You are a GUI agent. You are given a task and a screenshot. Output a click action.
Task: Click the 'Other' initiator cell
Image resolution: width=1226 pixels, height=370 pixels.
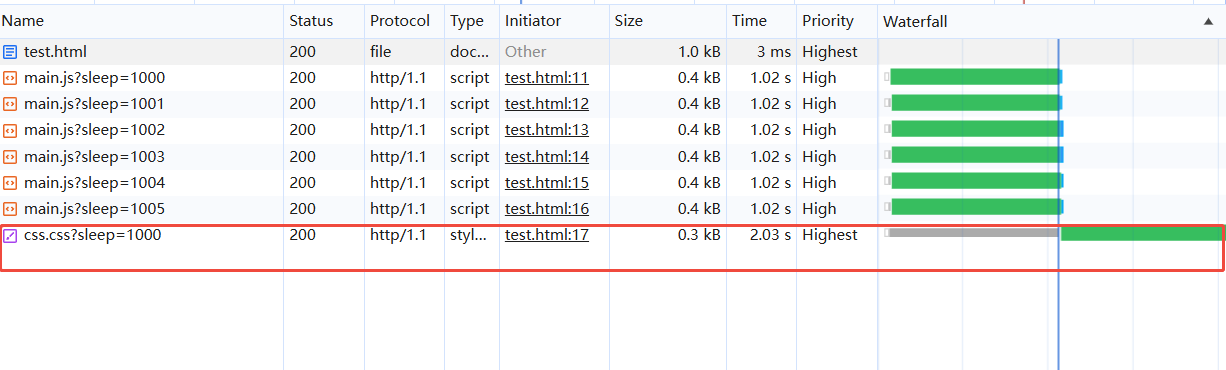click(526, 52)
